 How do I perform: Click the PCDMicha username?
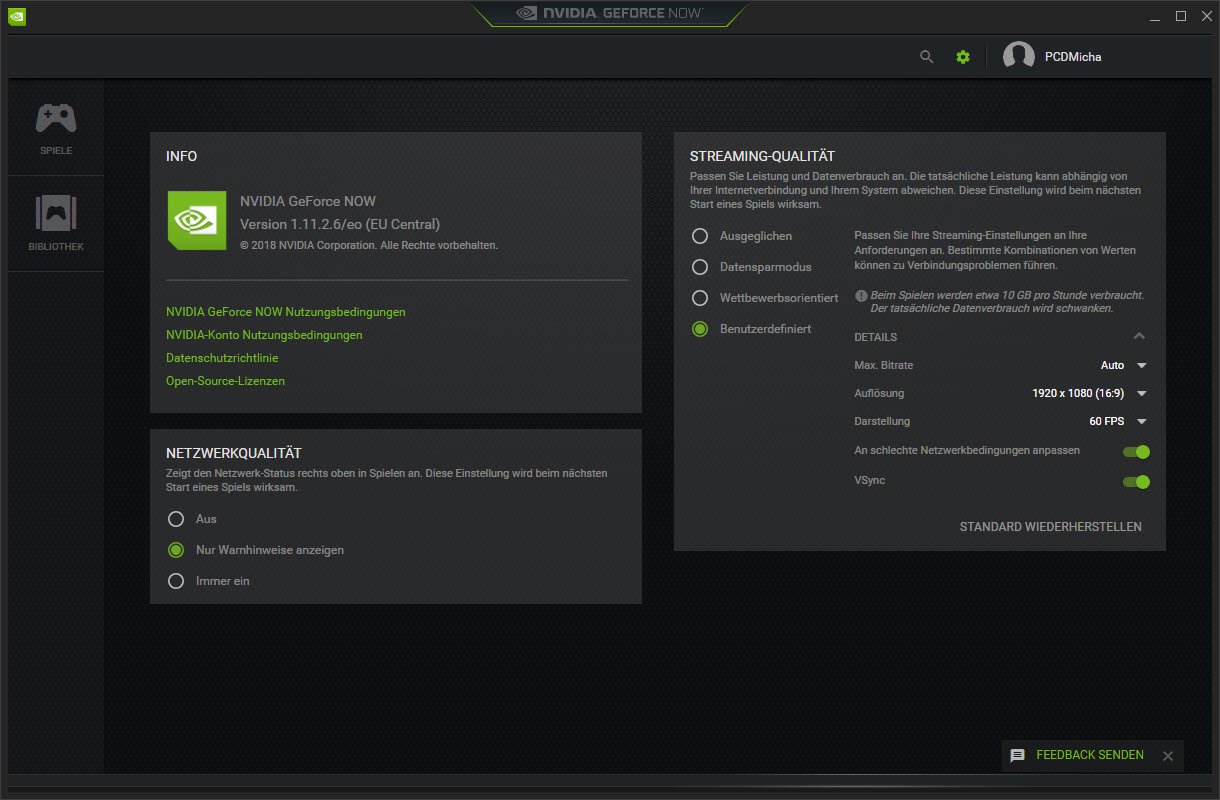(1073, 57)
